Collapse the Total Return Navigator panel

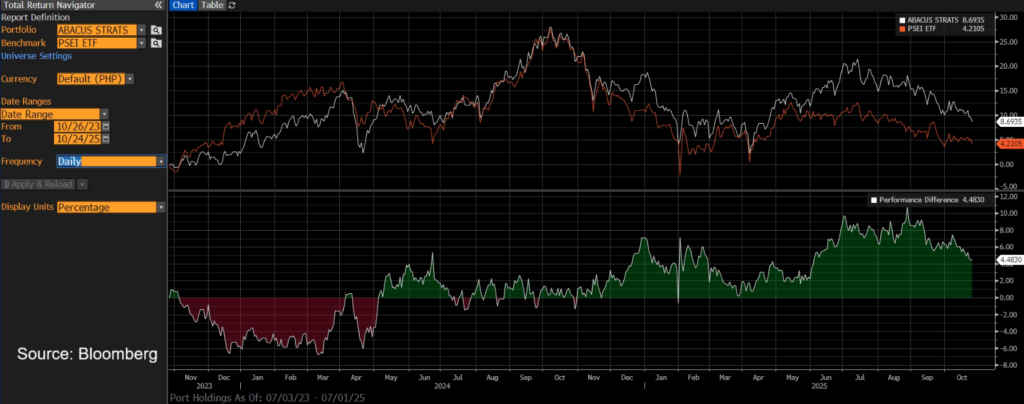[x=159, y=5]
